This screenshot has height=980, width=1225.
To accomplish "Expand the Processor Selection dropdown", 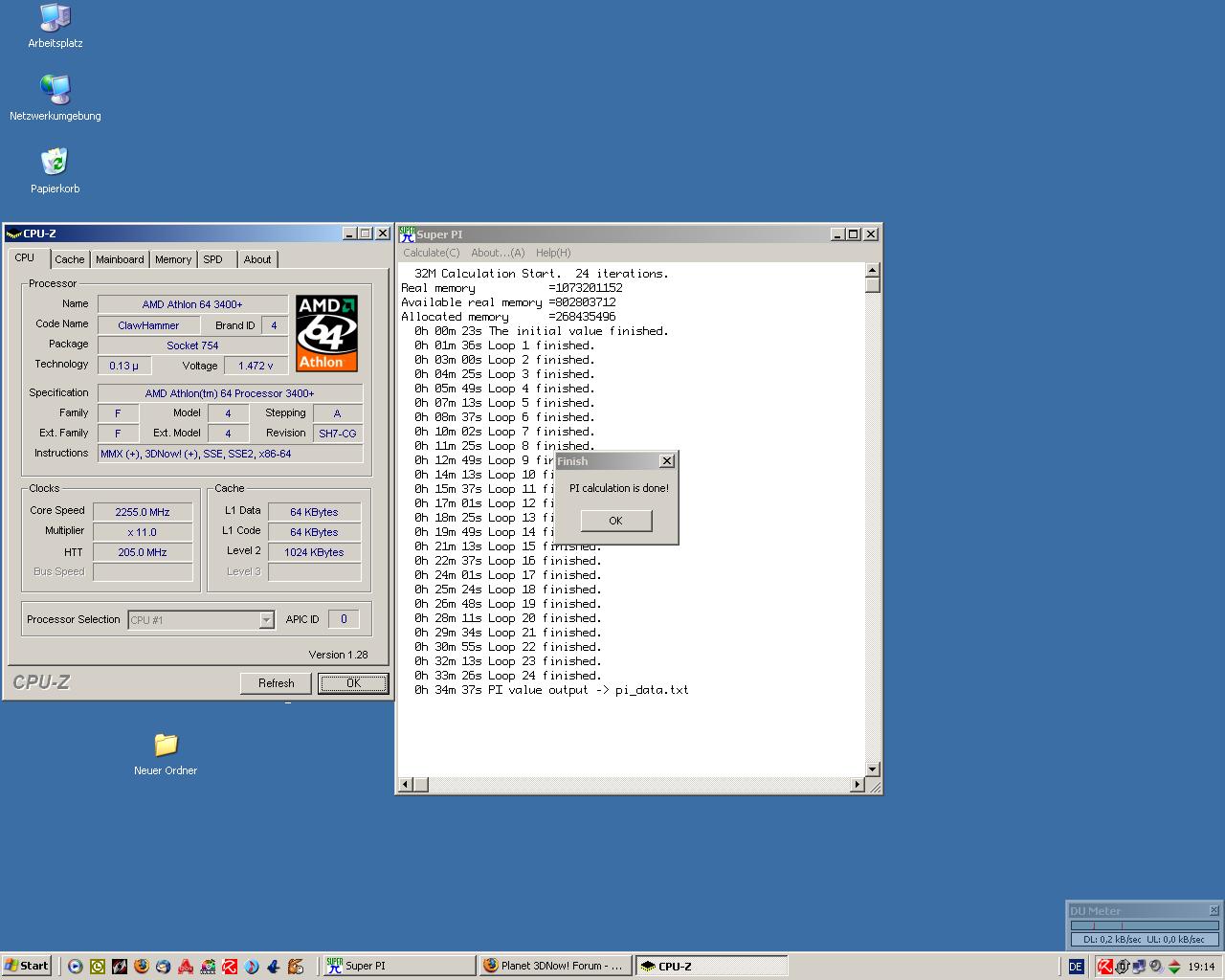I will (x=267, y=620).
